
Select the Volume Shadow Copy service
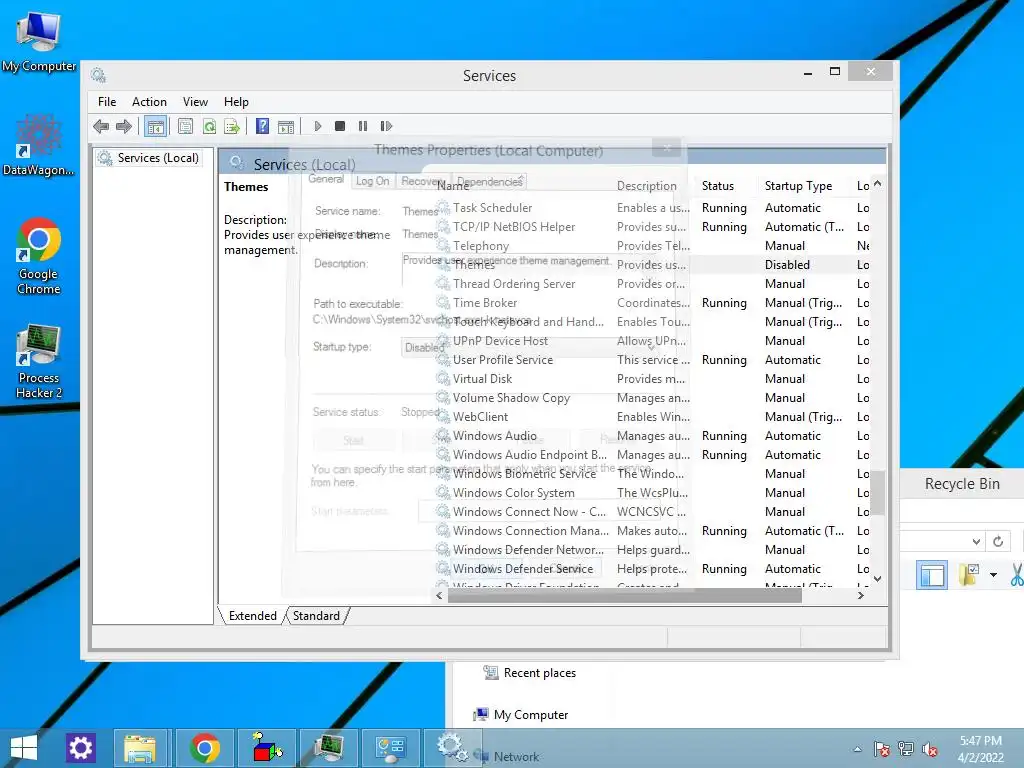(x=653, y=397)
